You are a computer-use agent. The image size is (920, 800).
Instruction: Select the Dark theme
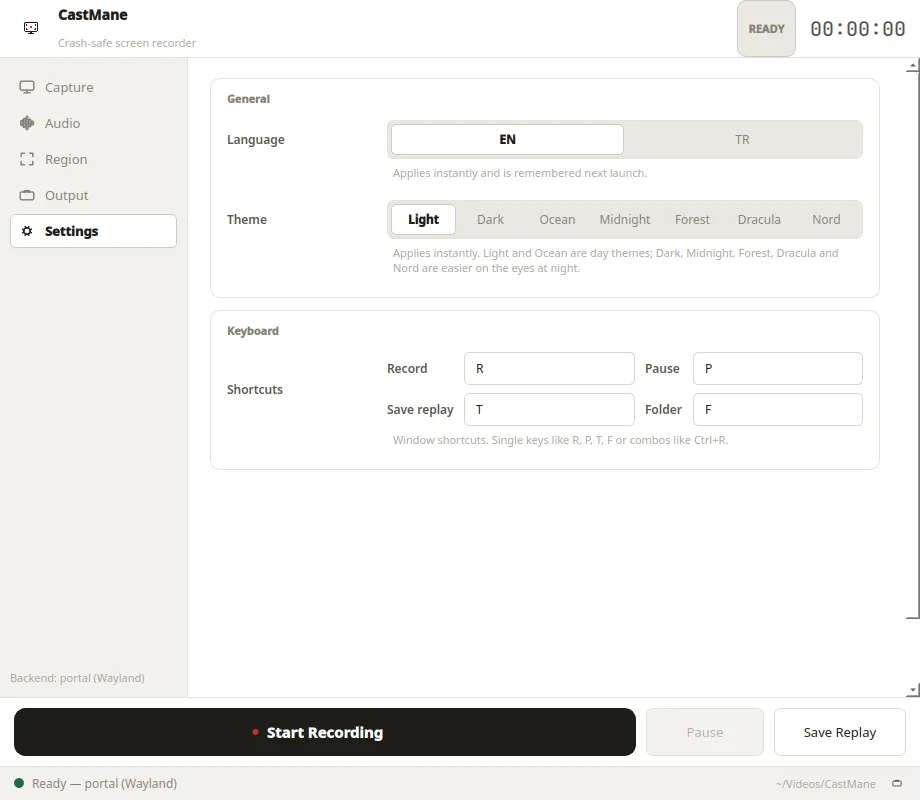click(x=490, y=220)
